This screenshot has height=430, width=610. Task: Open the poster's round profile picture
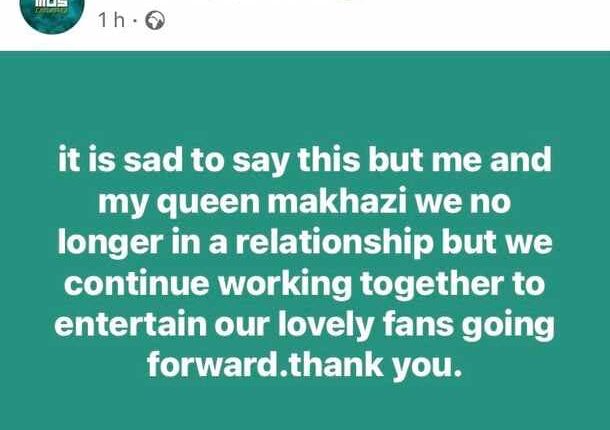tap(50, 11)
